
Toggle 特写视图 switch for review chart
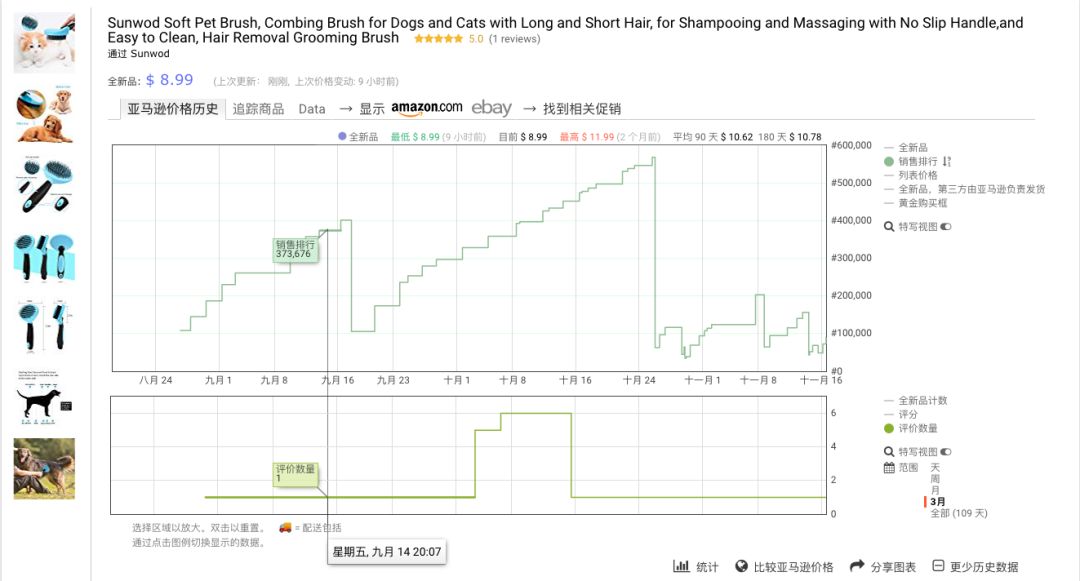(x=946, y=452)
